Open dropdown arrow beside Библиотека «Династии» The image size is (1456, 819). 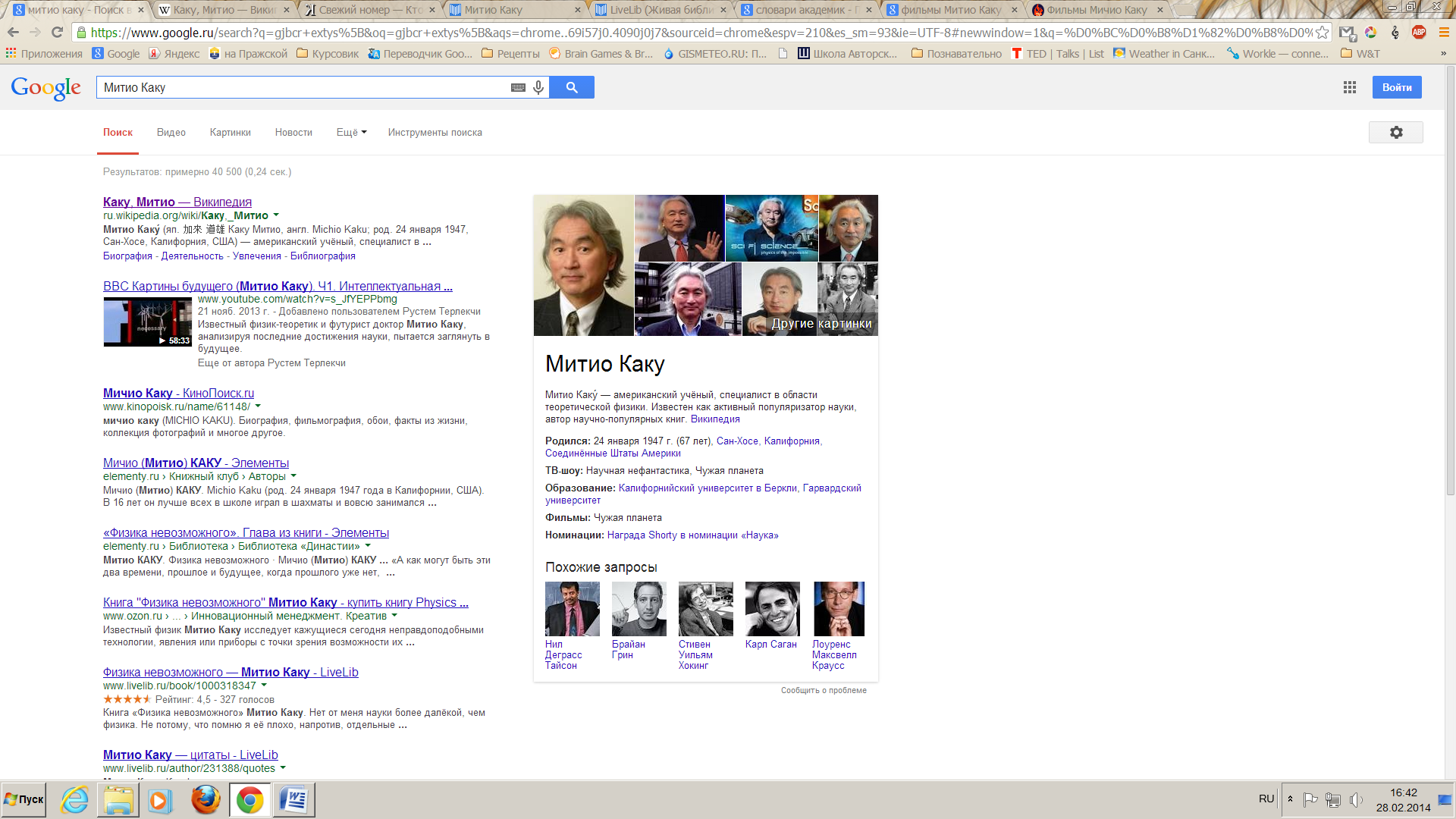pos(368,546)
